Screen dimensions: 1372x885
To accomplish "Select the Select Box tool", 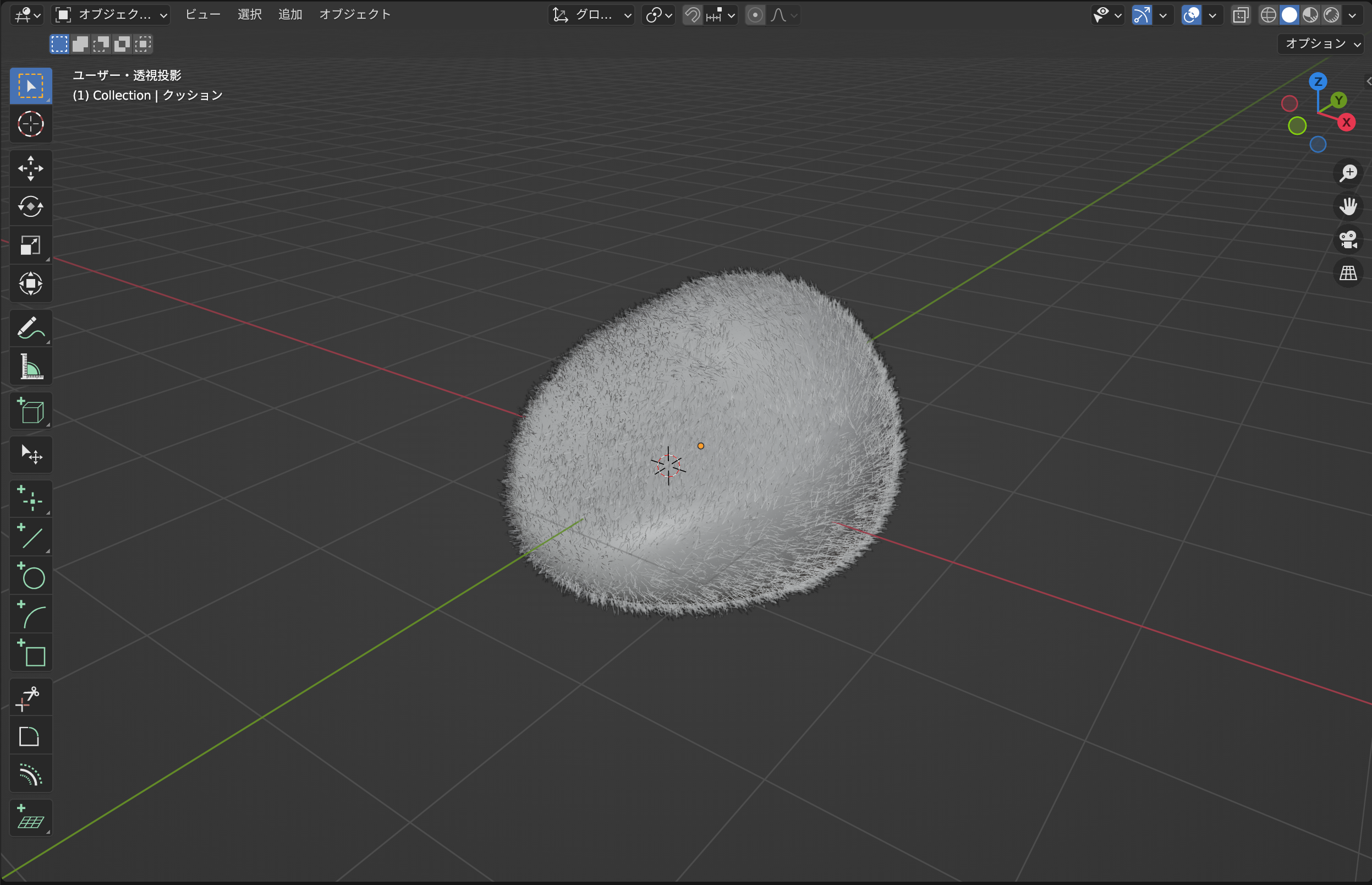I will pyautogui.click(x=30, y=86).
